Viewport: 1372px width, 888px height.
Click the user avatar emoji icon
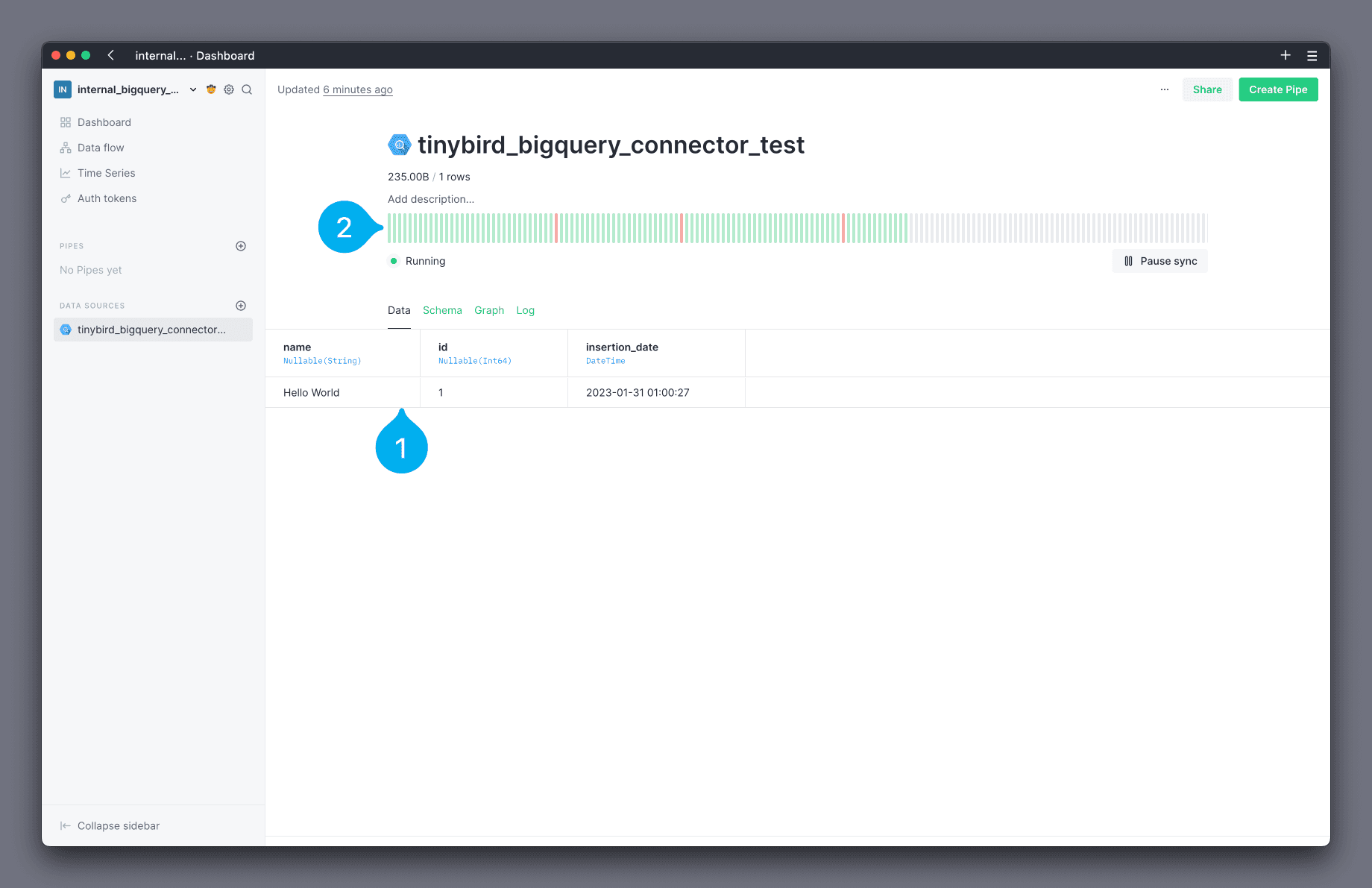pyautogui.click(x=211, y=89)
